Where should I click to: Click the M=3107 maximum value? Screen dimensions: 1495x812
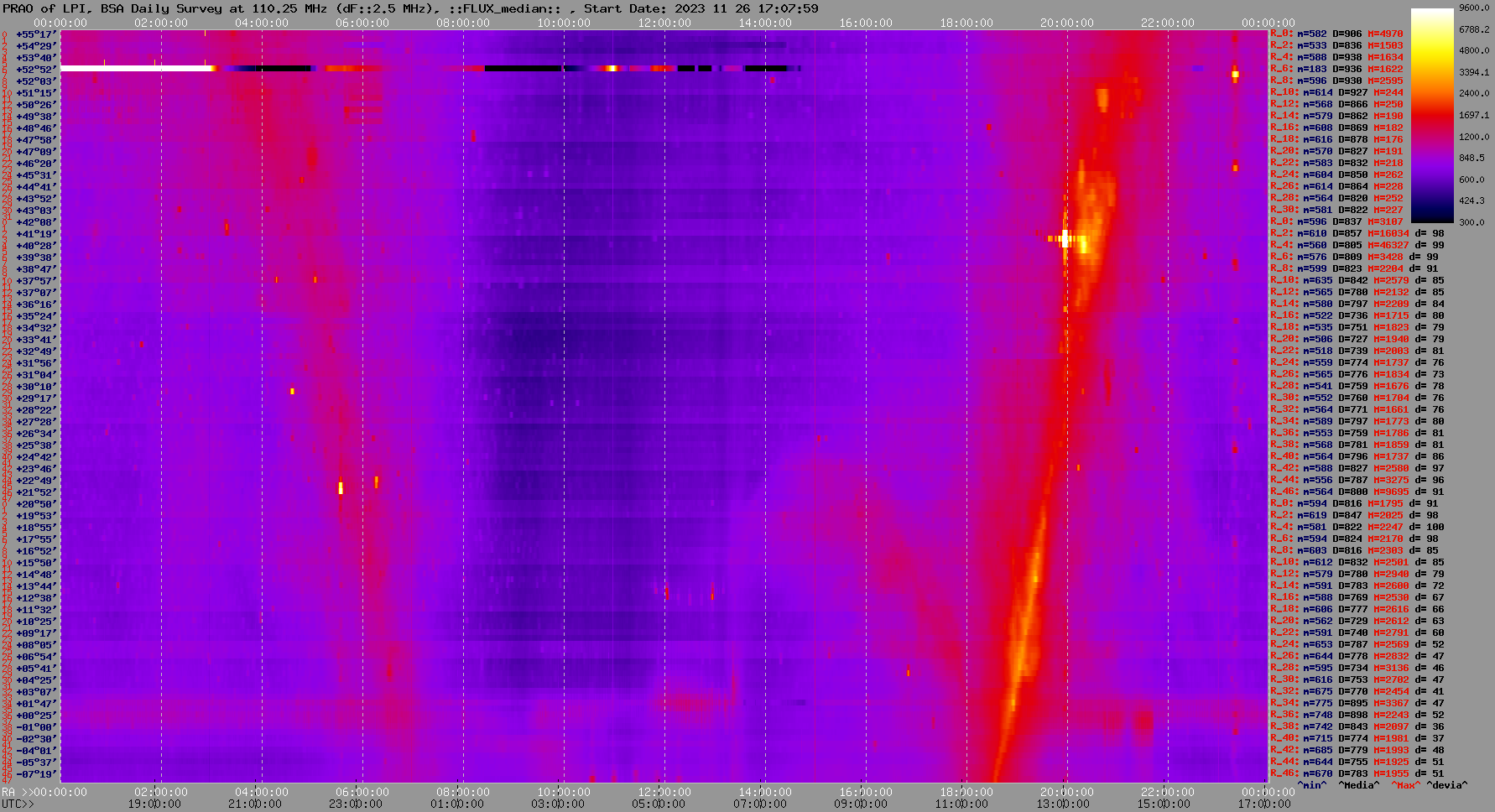(x=1385, y=221)
